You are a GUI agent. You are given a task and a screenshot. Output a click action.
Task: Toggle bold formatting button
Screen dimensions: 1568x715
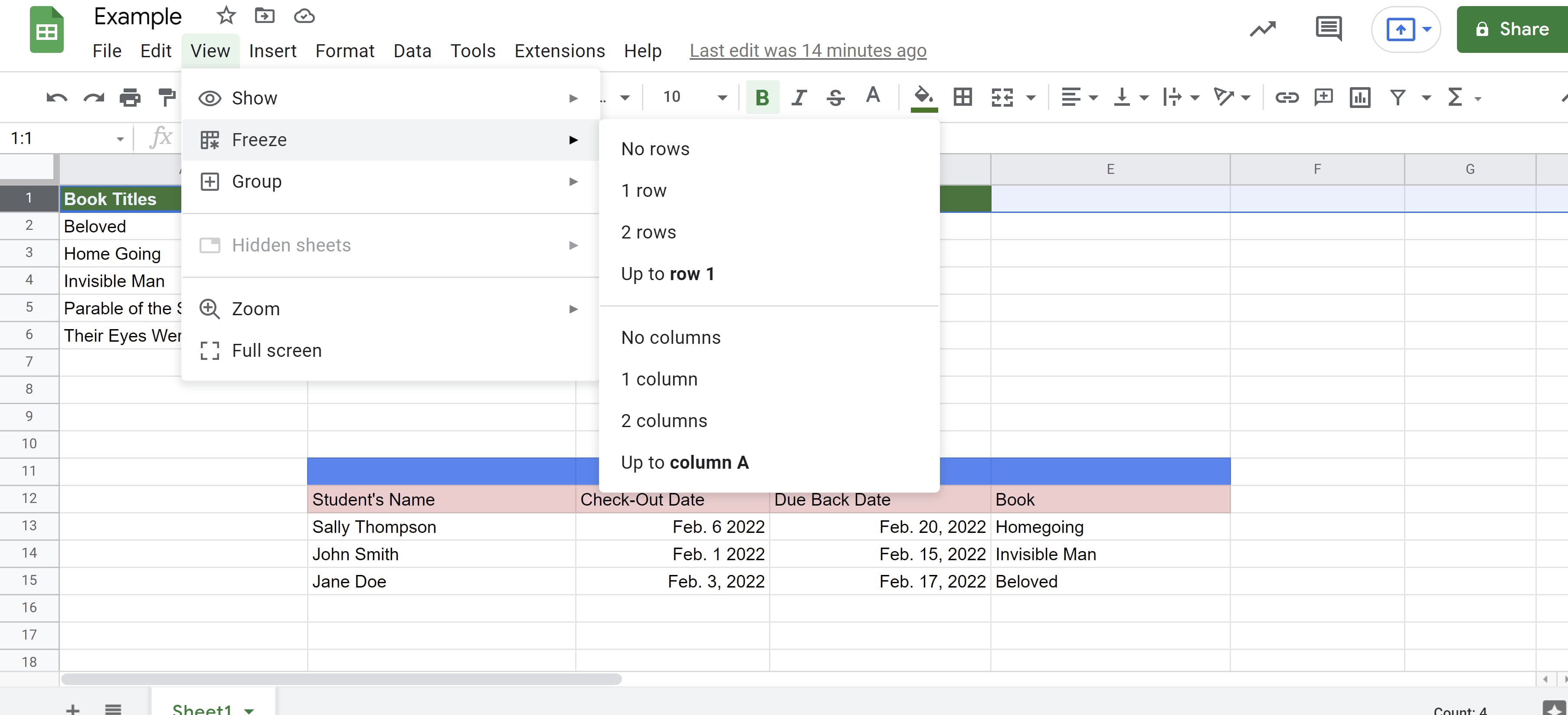(762, 98)
